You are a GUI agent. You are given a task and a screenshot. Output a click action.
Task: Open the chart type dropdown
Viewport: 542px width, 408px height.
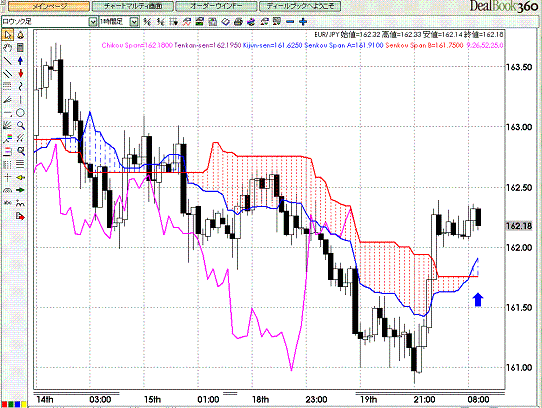(93, 22)
